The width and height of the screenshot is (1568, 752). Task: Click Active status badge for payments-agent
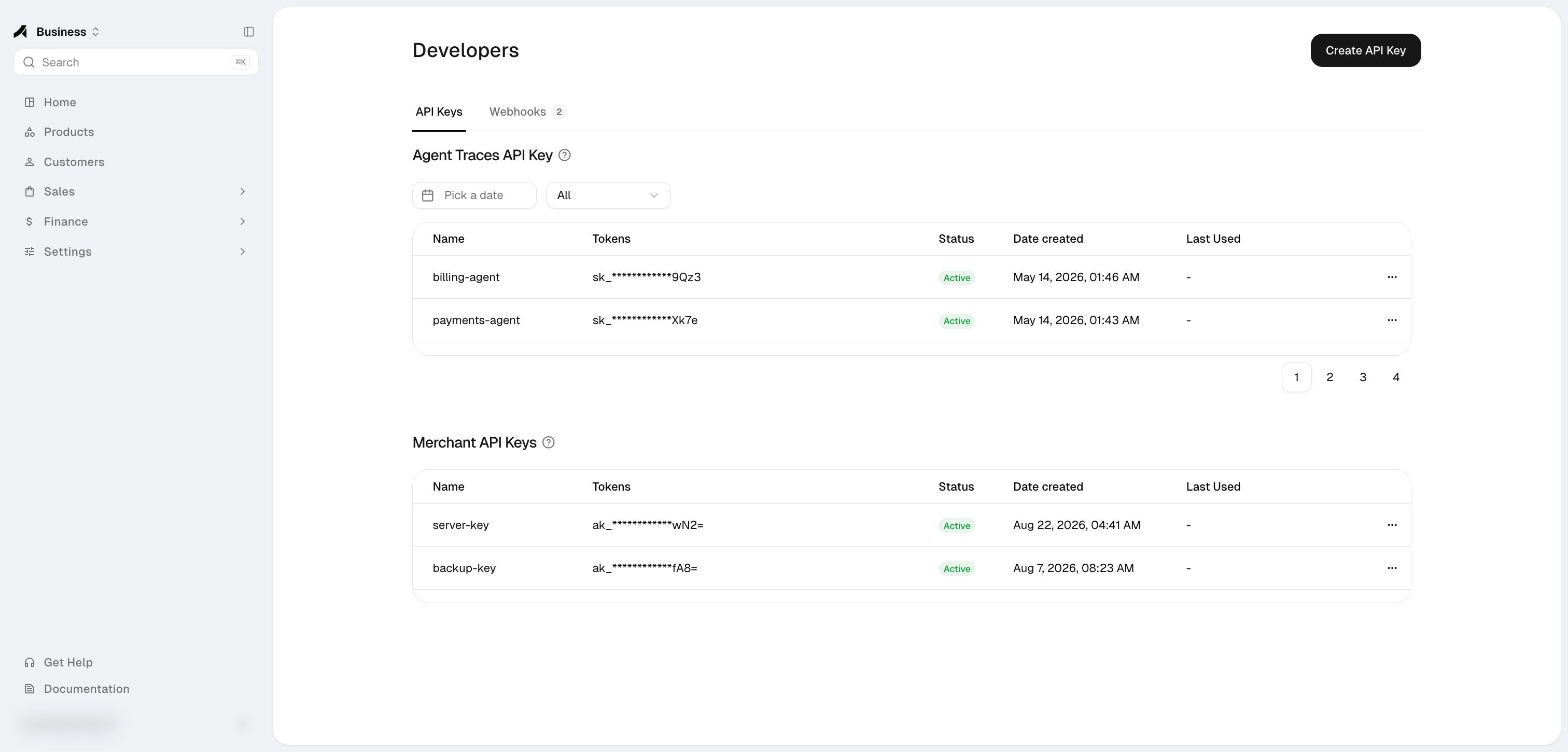[x=956, y=321]
